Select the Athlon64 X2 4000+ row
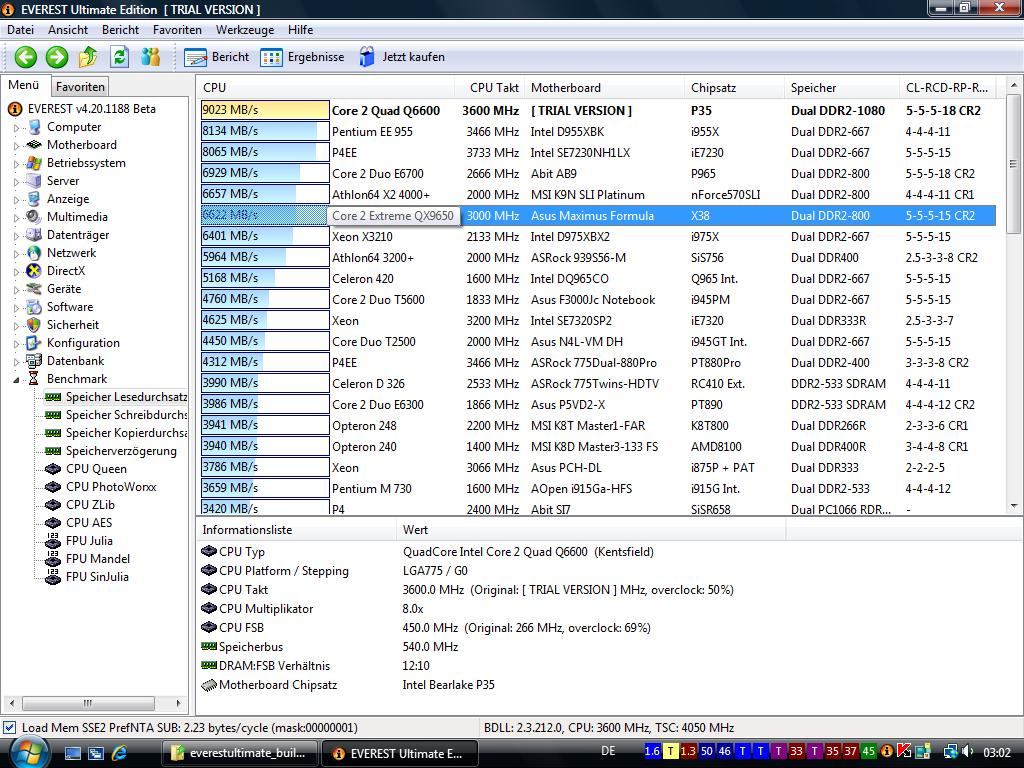Viewport: 1024px width, 768px height. click(598, 195)
